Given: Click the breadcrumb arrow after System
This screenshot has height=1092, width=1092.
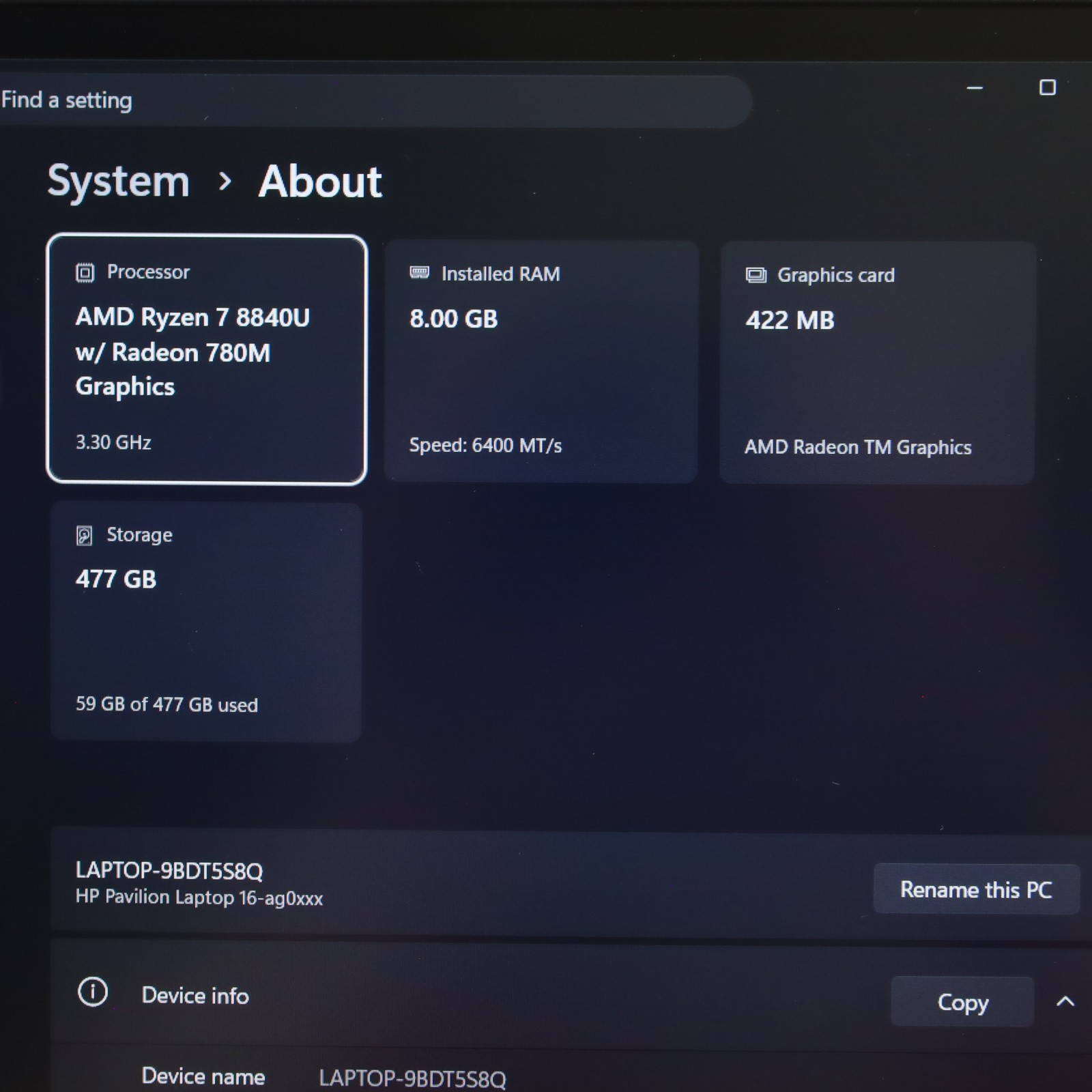Looking at the screenshot, I should coord(225,182).
